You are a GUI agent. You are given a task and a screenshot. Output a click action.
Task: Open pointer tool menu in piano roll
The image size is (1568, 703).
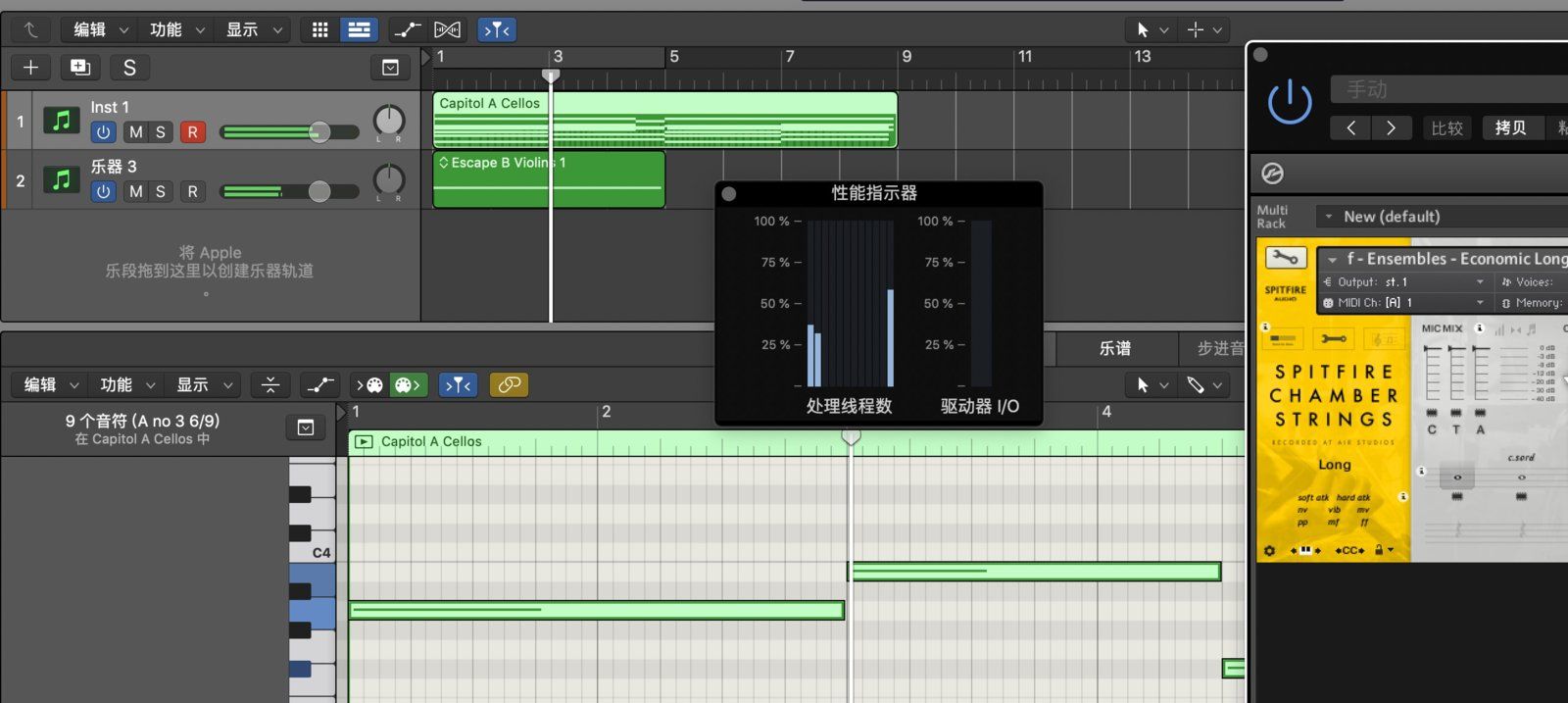1151,384
